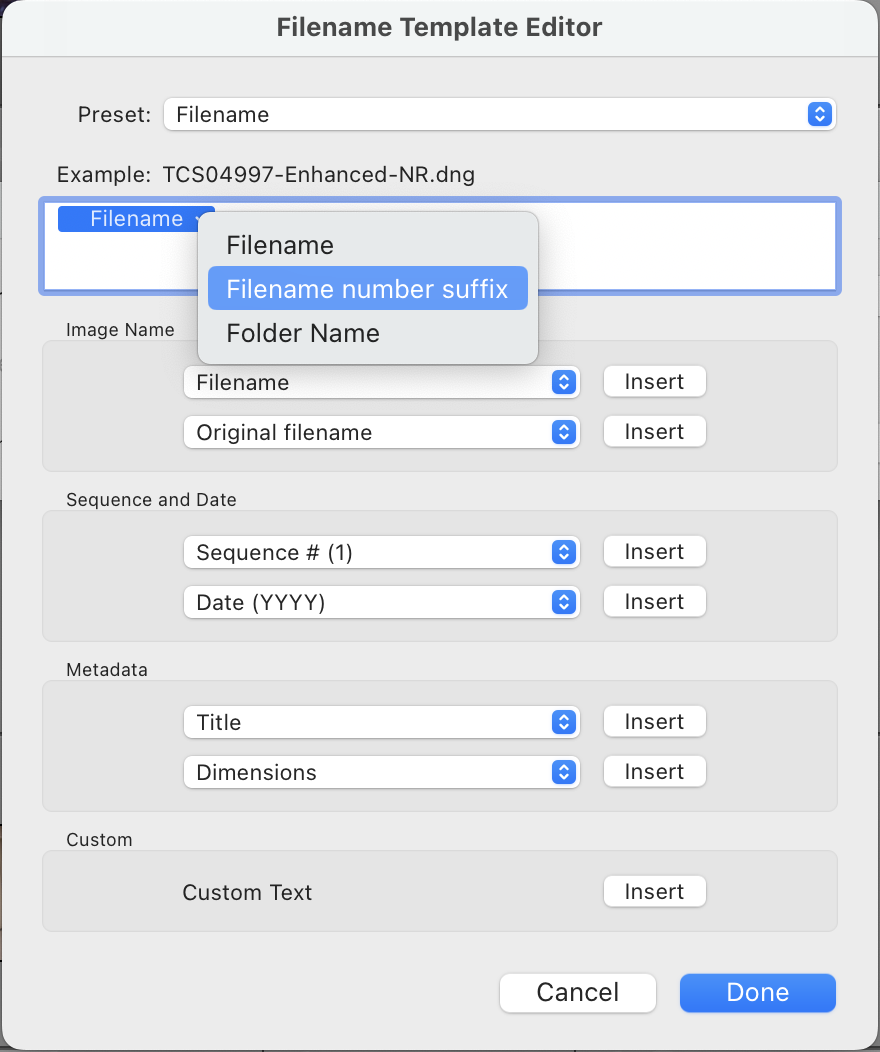Open the Date (YYYY) dropdown
The height and width of the screenshot is (1052, 880).
tap(380, 602)
